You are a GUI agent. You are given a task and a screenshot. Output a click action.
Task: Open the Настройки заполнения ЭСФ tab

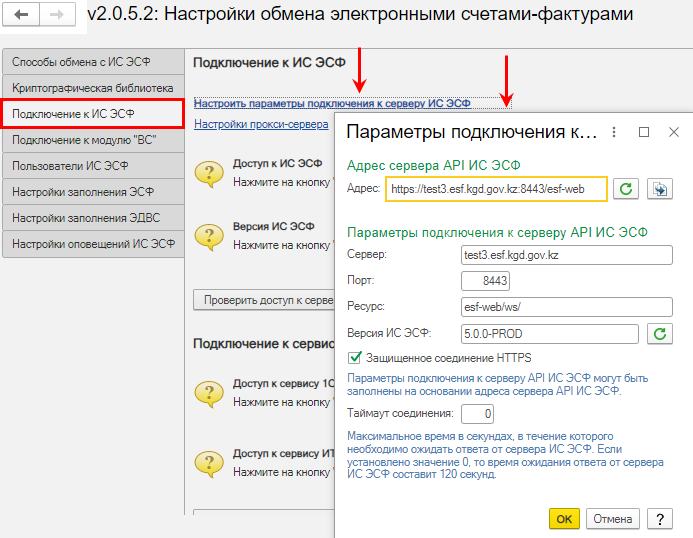[93, 192]
